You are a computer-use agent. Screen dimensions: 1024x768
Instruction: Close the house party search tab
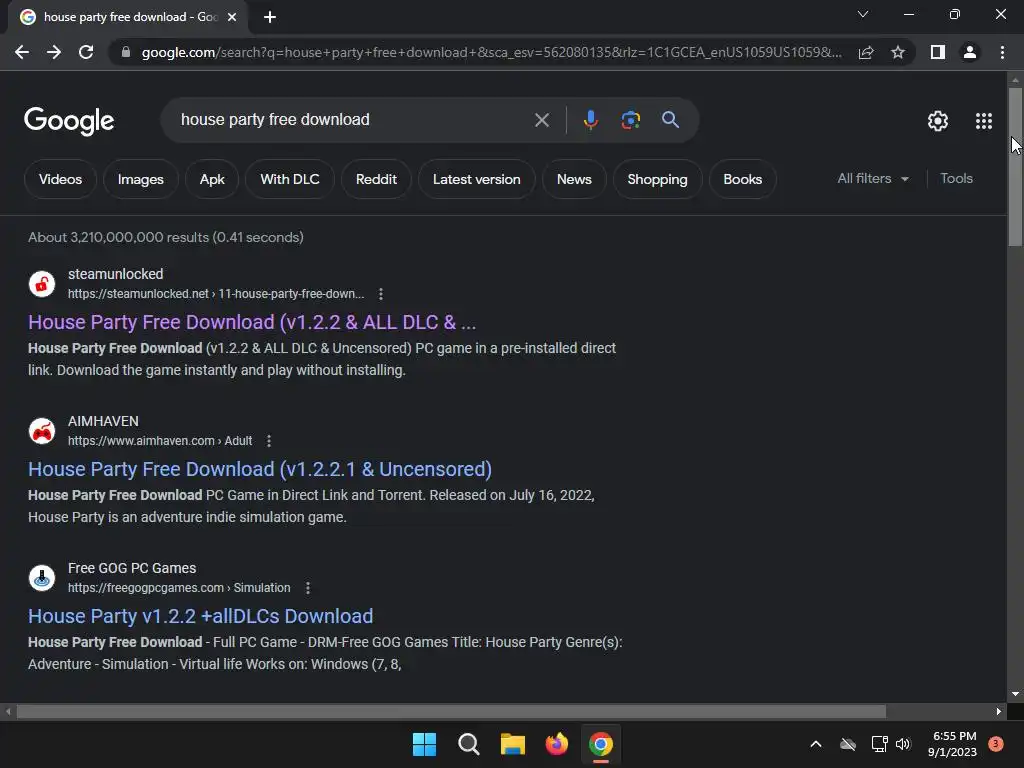[x=232, y=17]
